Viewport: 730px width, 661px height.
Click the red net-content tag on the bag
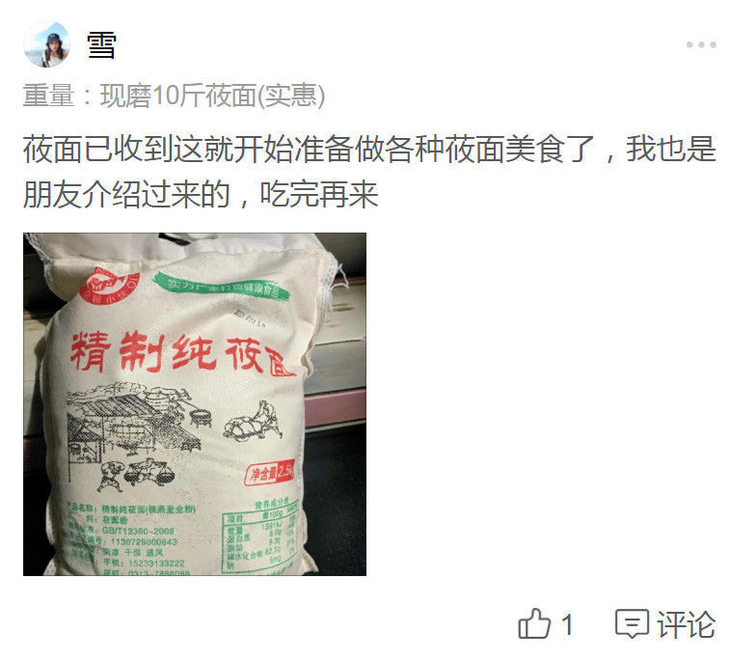point(270,473)
